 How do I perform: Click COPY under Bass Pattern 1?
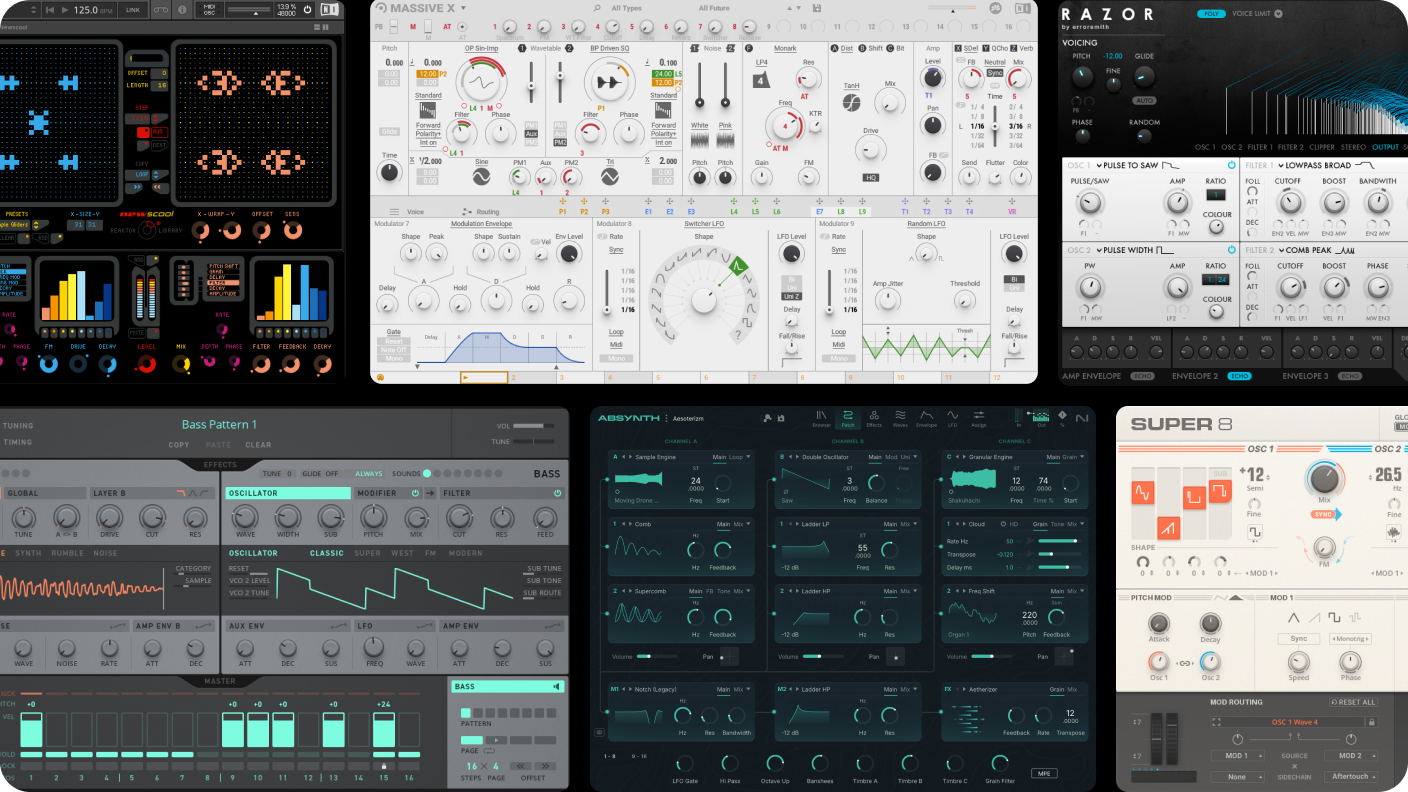click(x=179, y=445)
